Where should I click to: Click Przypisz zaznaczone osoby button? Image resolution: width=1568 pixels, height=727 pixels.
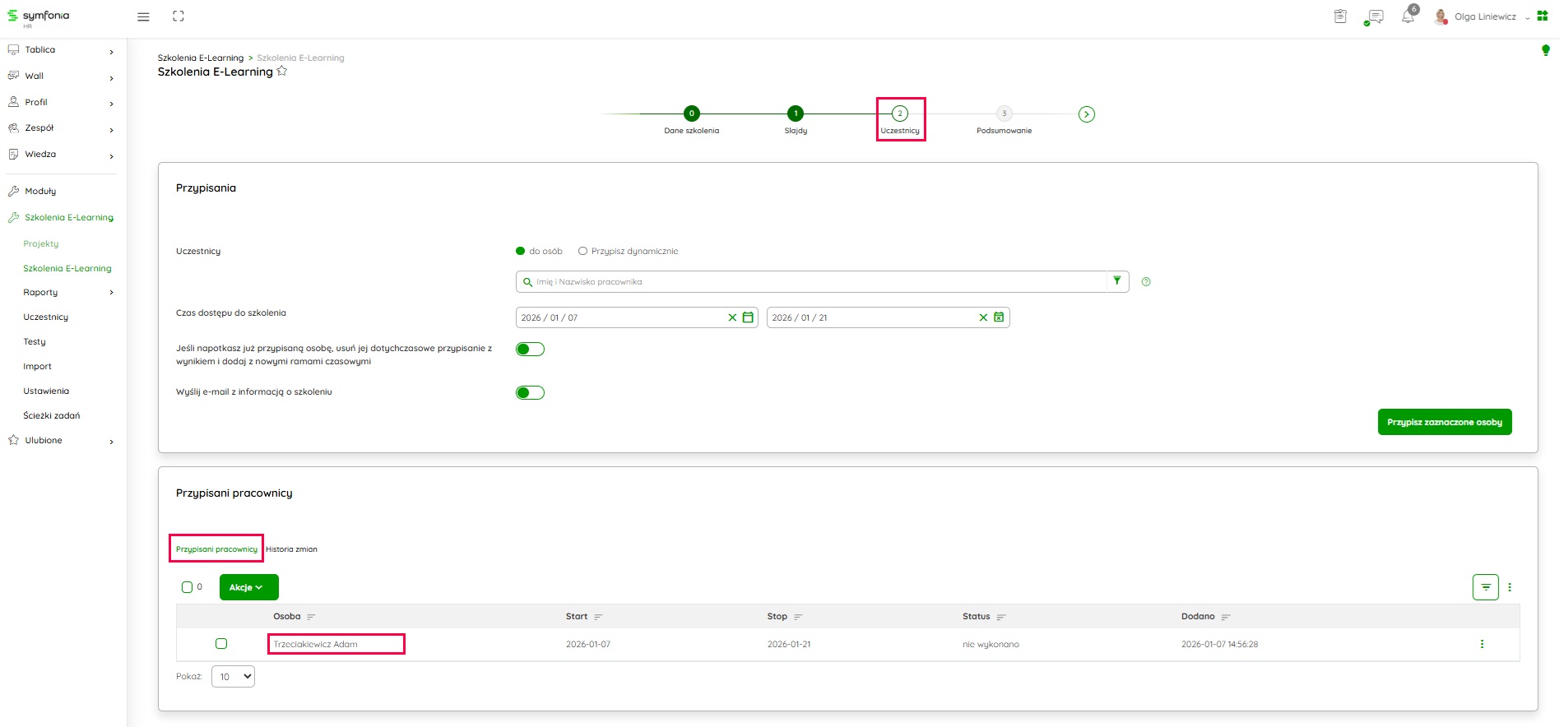(x=1444, y=422)
